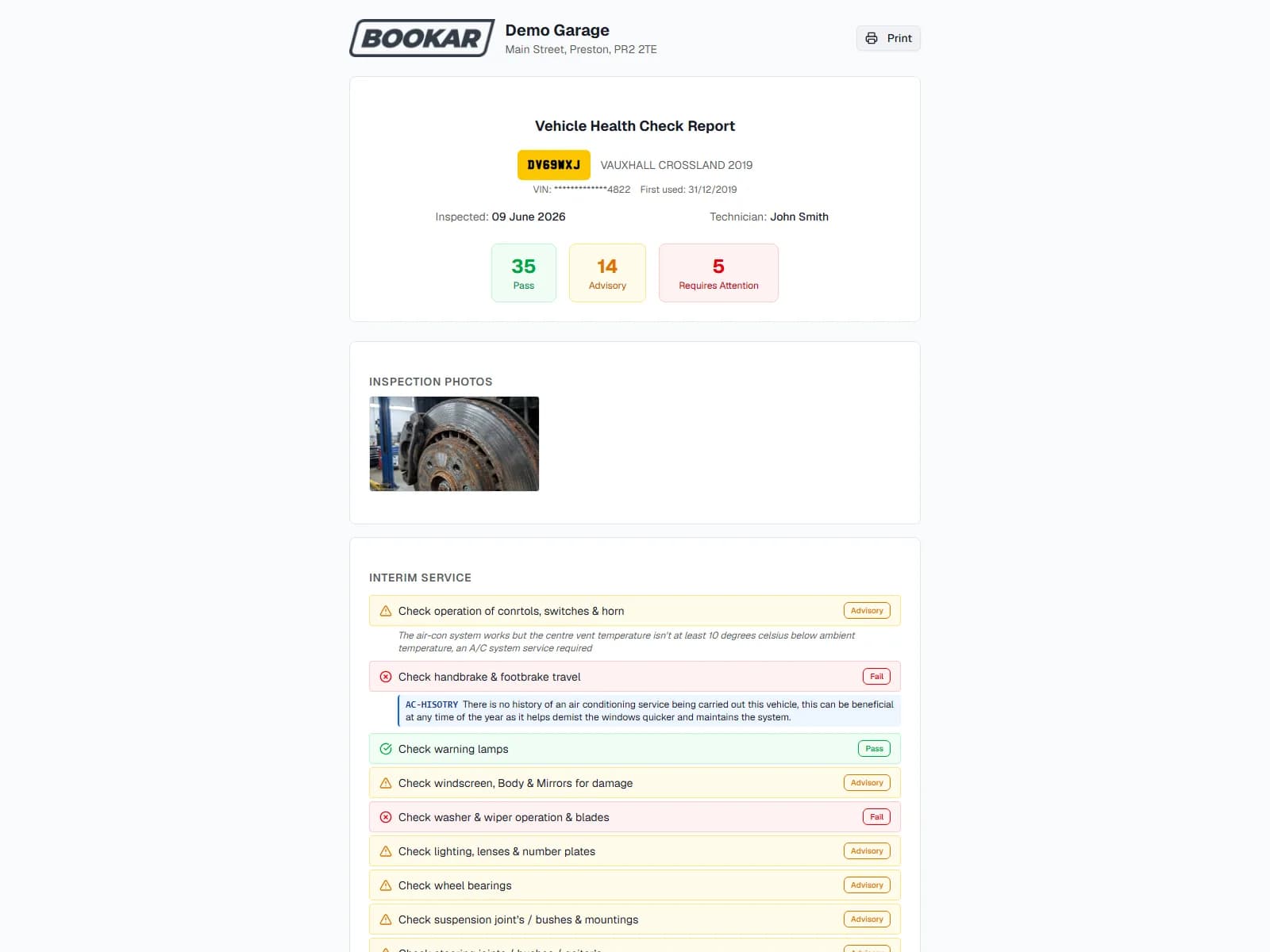Screen dimensions: 1270x952
Task: Click the inspection date '09 June 2026'
Action: (529, 217)
